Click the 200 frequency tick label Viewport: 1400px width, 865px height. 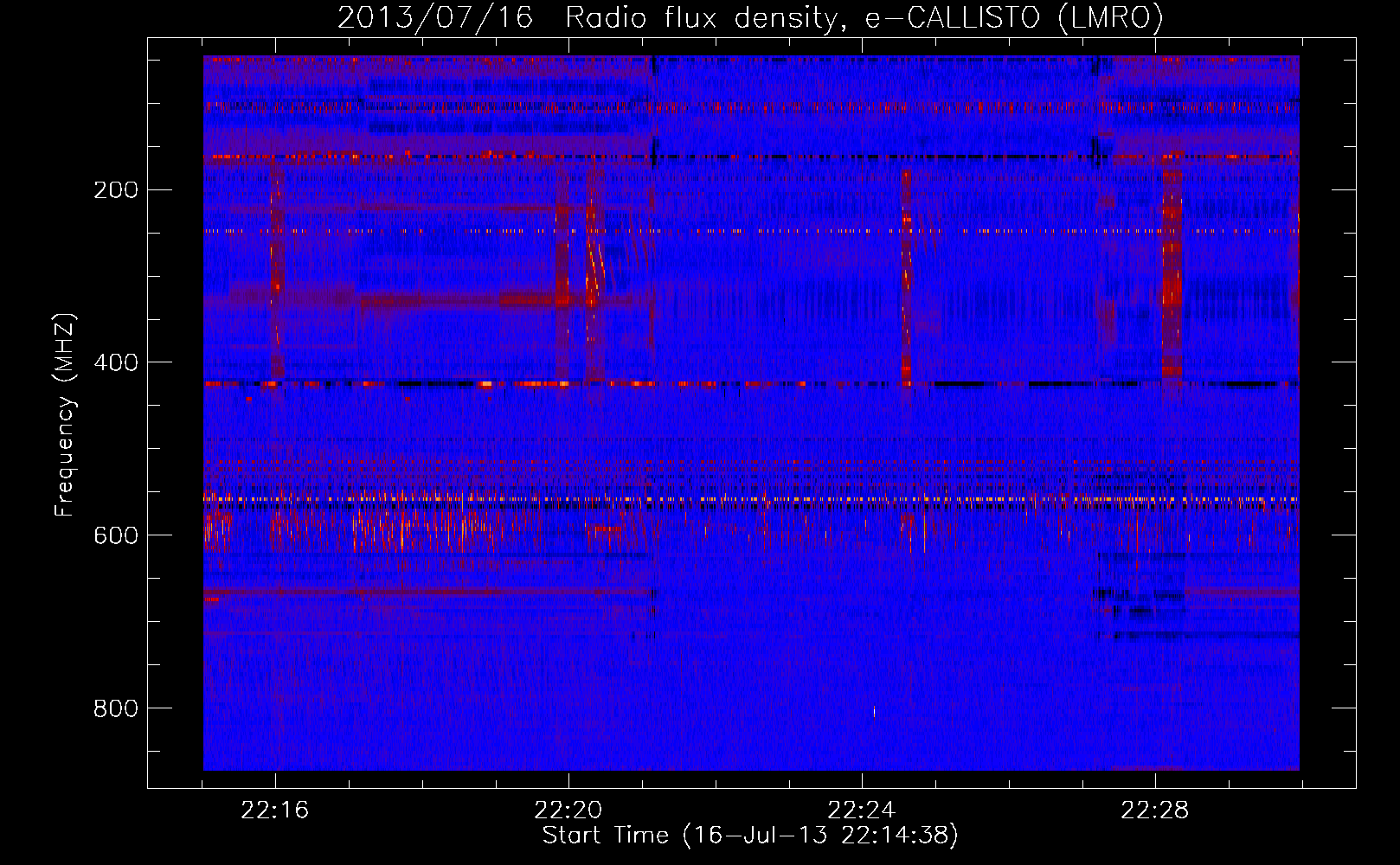[x=116, y=190]
